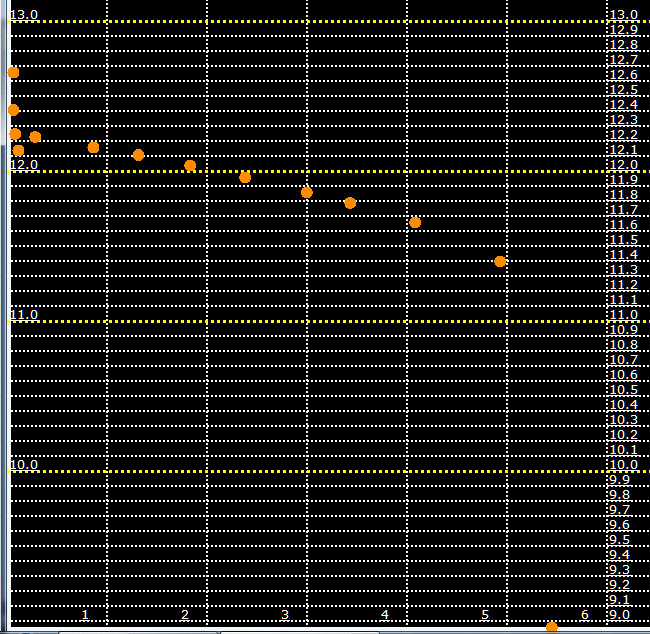Click the left-axis label 13.0
The width and height of the screenshot is (650, 634).
click(24, 14)
